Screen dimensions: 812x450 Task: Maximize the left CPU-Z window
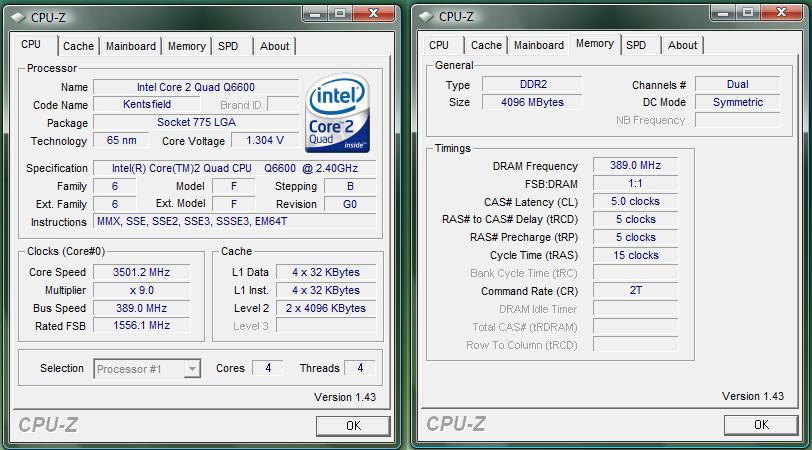340,13
